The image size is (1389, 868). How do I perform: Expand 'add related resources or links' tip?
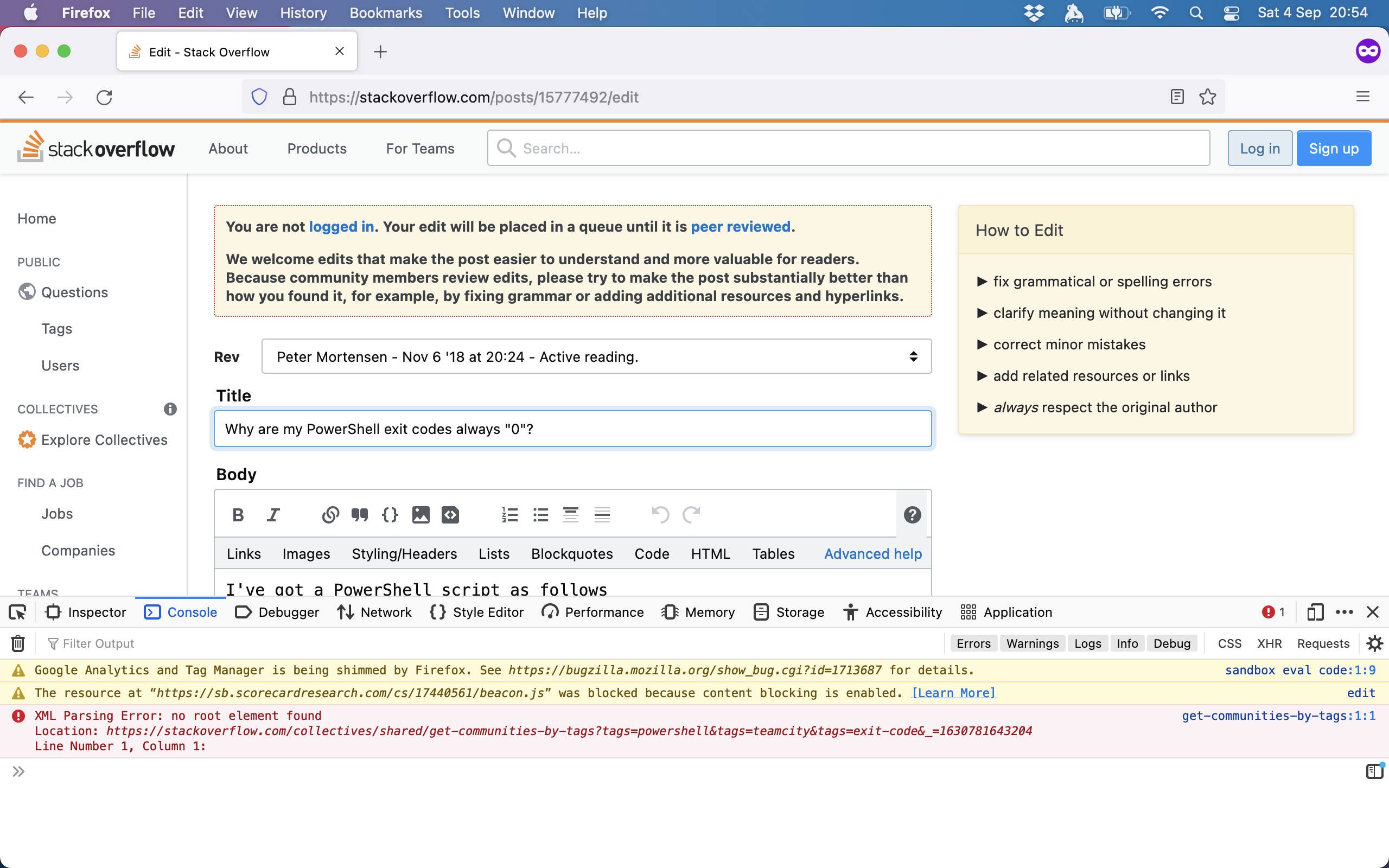1083,376
